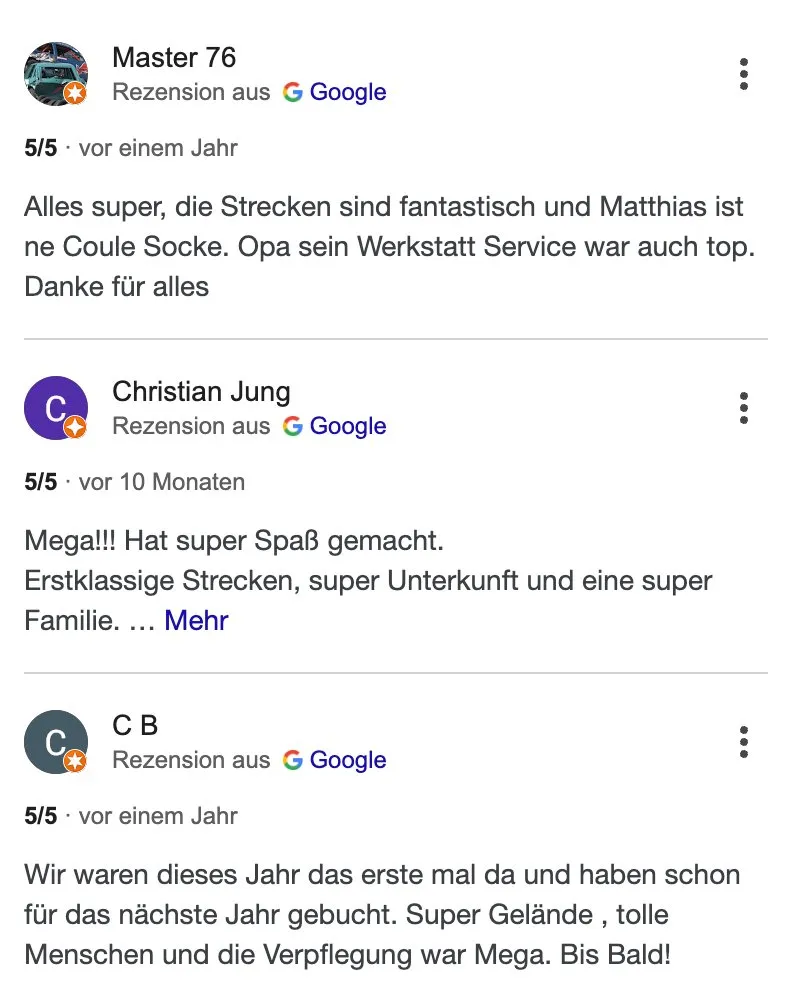Click Google logo in Christian Jung review

[292, 426]
